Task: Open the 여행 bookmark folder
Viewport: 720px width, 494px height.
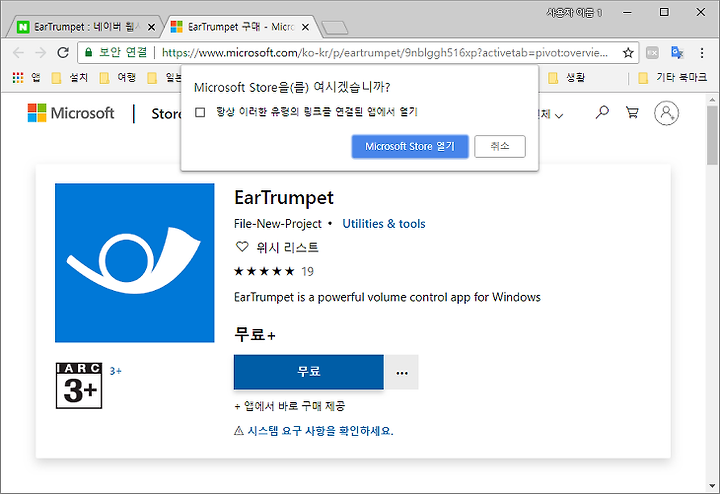Action: (x=118, y=78)
